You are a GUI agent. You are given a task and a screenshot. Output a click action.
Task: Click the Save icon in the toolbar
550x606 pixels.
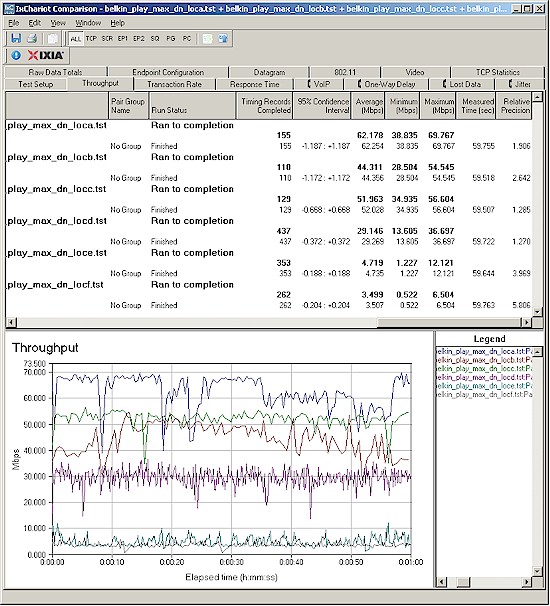point(16,38)
